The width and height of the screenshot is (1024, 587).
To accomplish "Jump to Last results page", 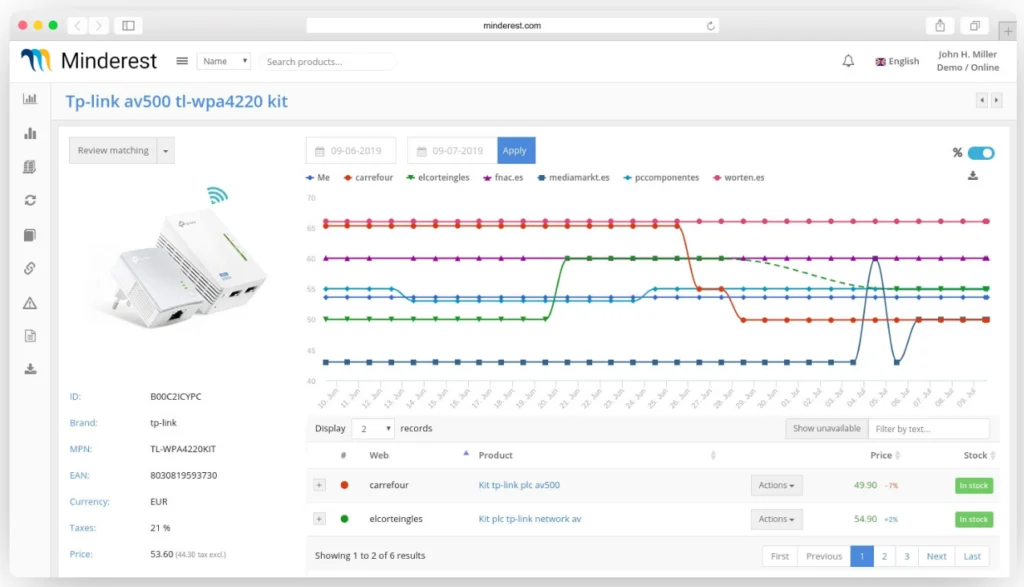I will pos(972,556).
